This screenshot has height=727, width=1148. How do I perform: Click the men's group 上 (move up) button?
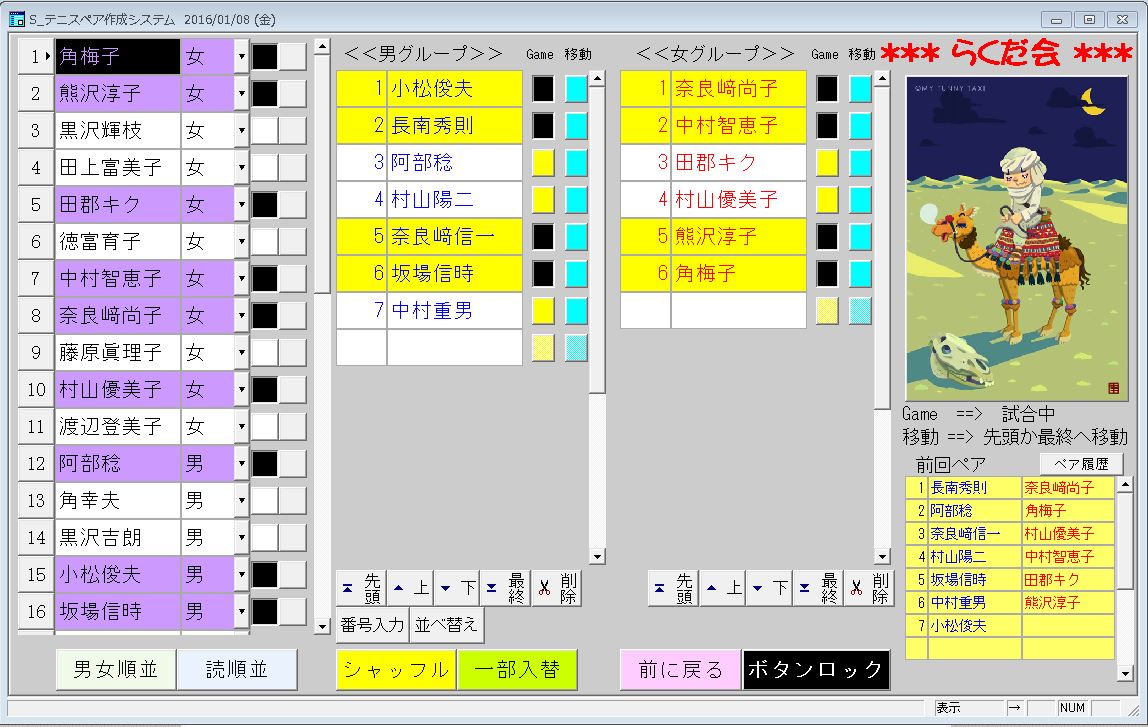tap(410, 589)
